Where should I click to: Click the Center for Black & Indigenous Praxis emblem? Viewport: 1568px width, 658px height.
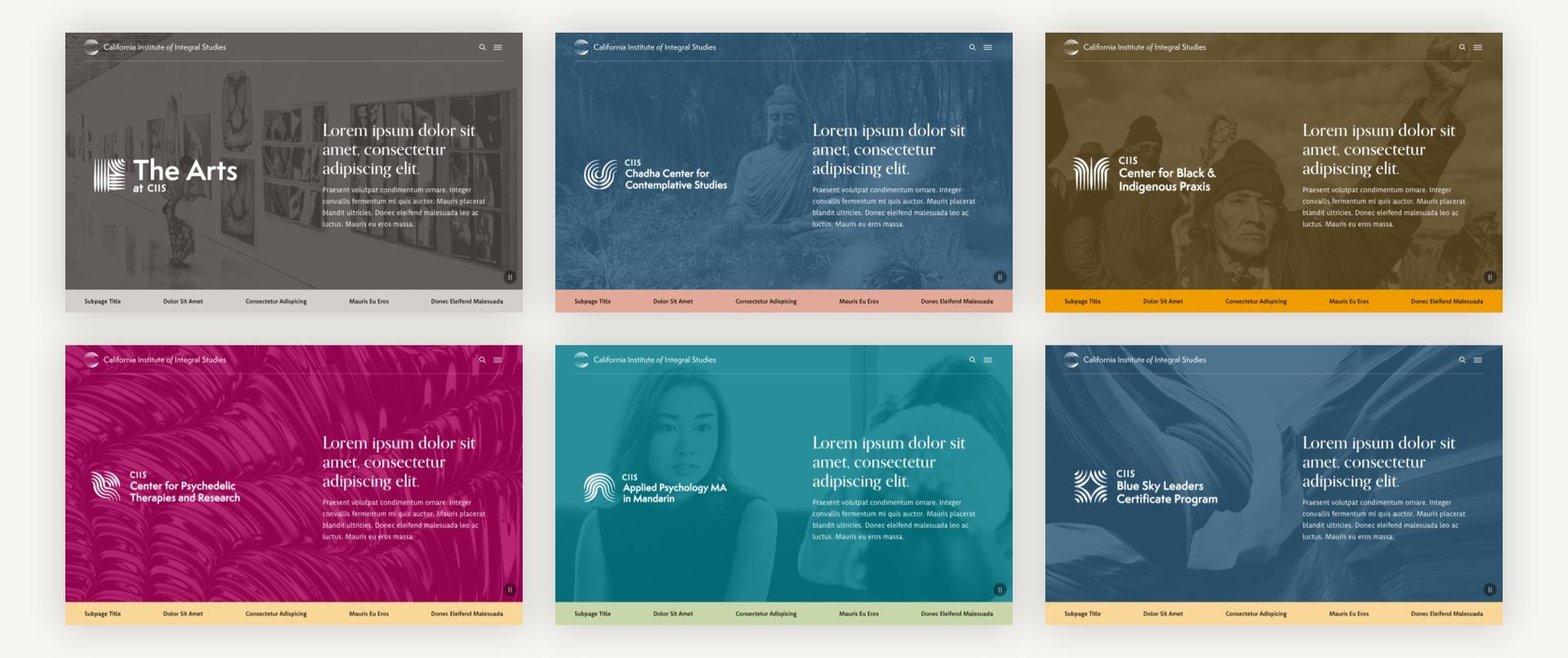click(1091, 174)
